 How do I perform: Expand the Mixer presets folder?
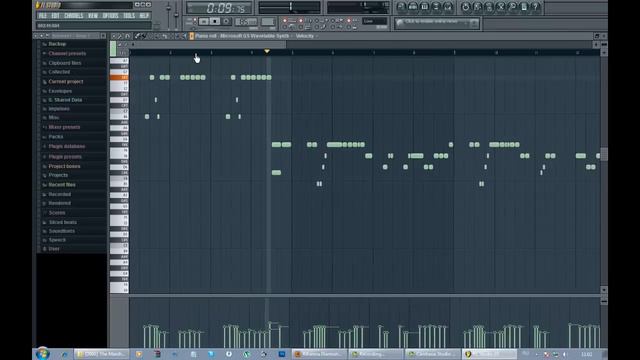[x=64, y=127]
